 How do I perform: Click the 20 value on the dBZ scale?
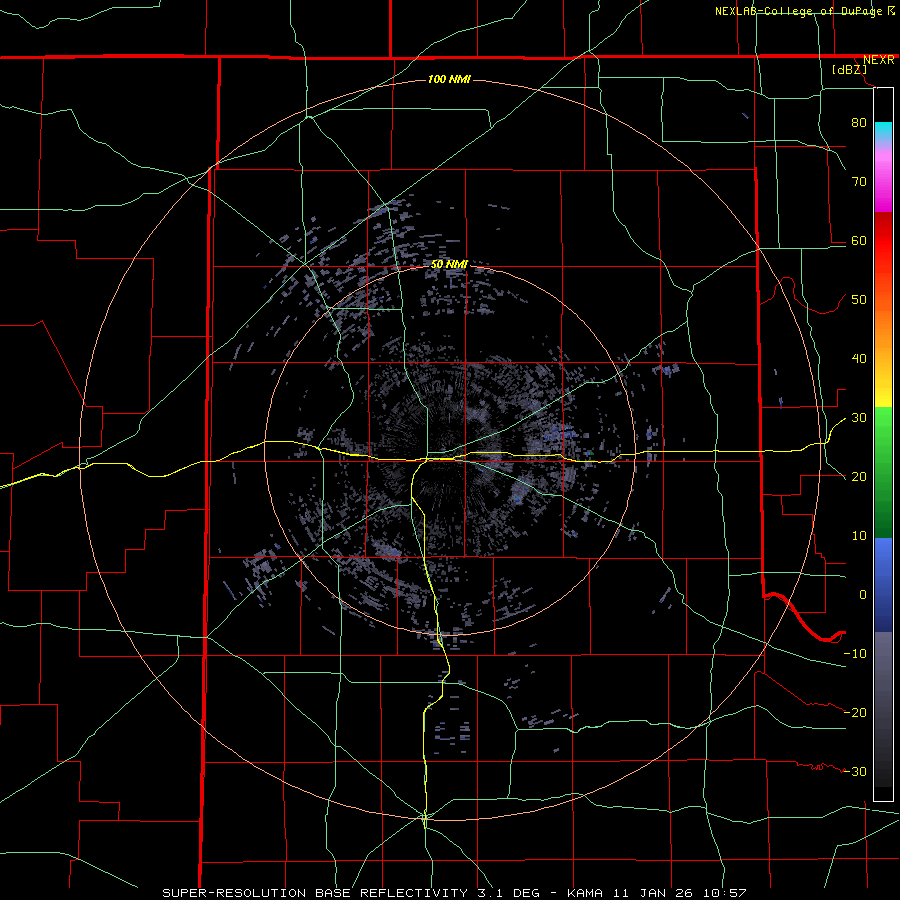coord(859,476)
